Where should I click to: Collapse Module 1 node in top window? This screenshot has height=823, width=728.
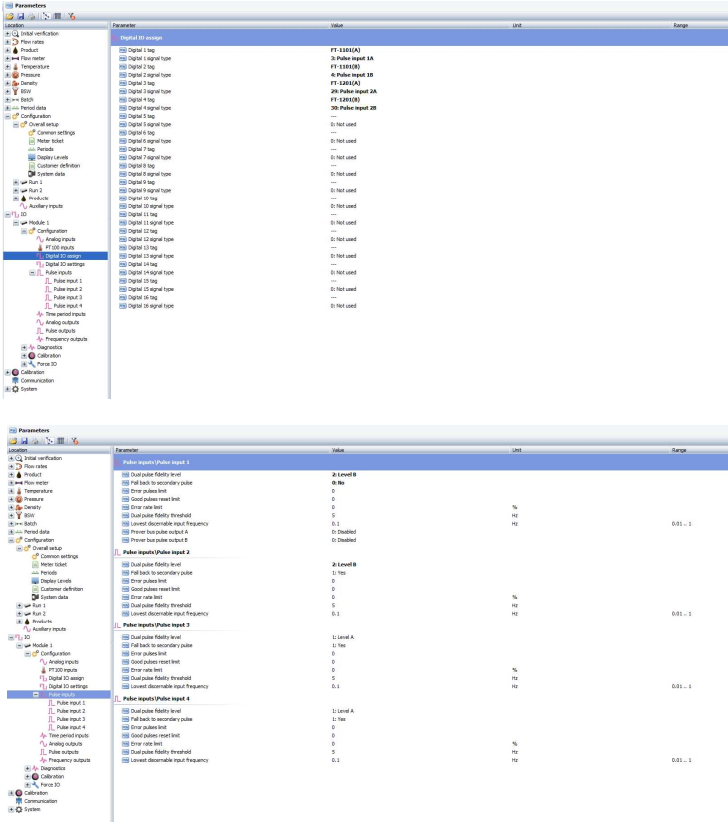tap(16, 223)
